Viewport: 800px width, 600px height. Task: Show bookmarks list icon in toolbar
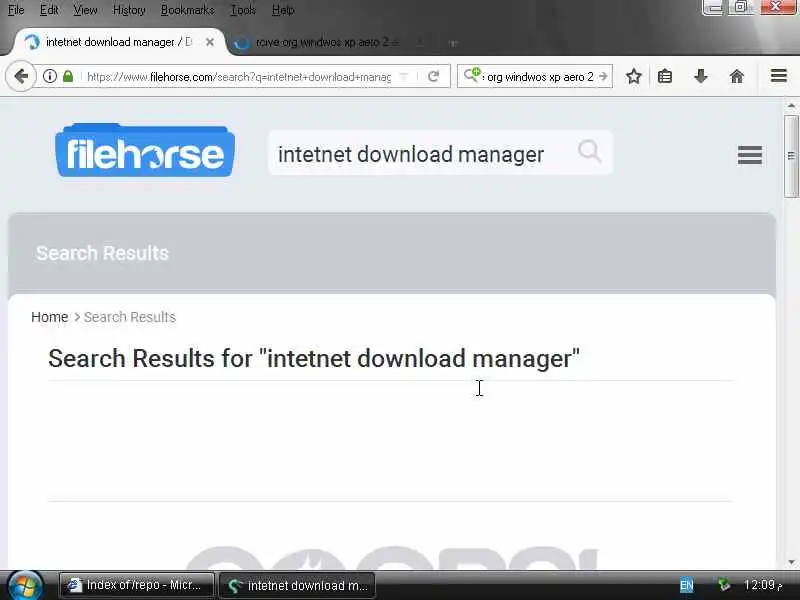pyautogui.click(x=665, y=77)
